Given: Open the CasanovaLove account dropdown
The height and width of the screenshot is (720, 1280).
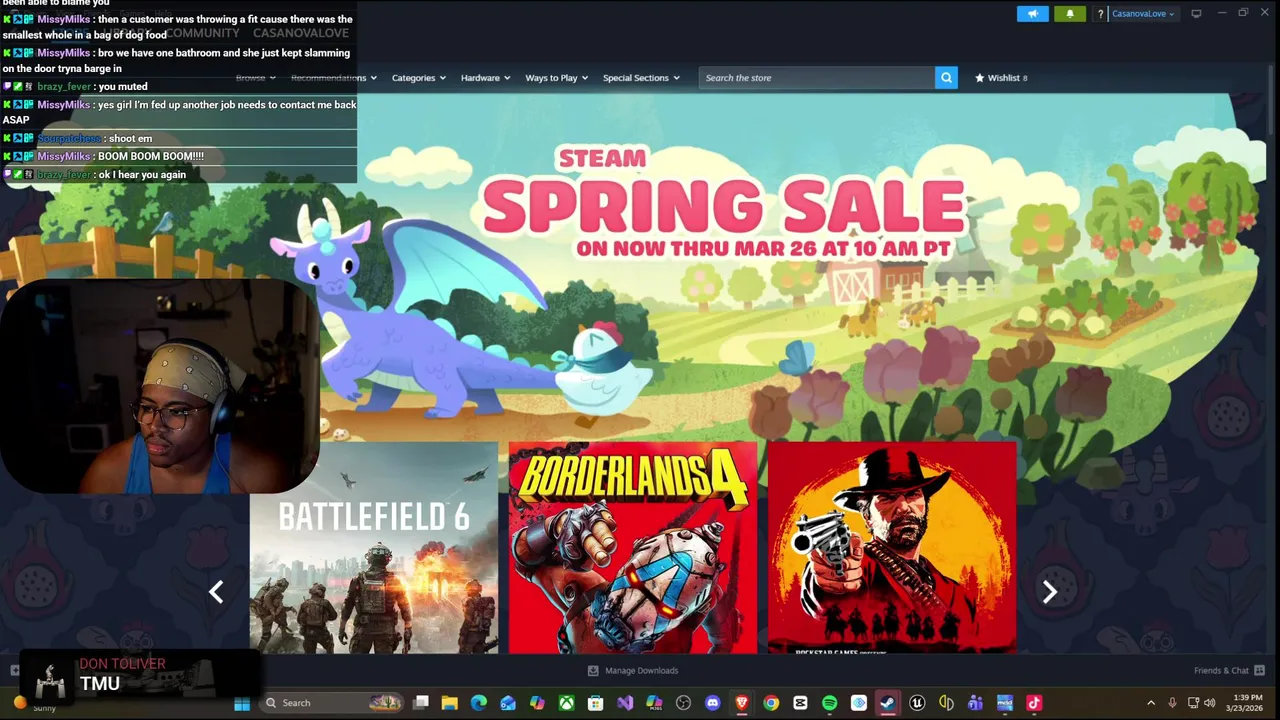Looking at the screenshot, I should pyautogui.click(x=1143, y=14).
